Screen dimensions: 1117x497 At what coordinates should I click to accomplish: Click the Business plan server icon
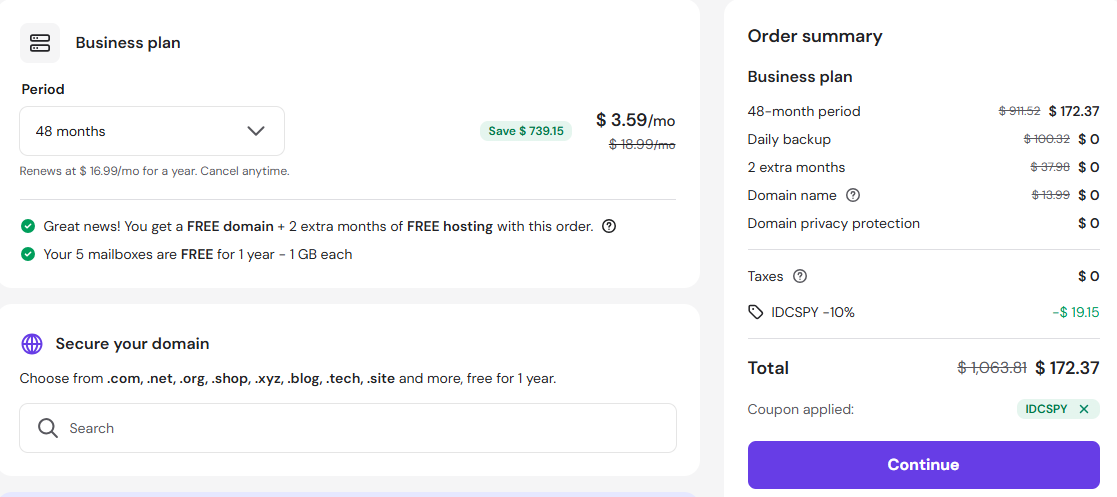coord(40,43)
